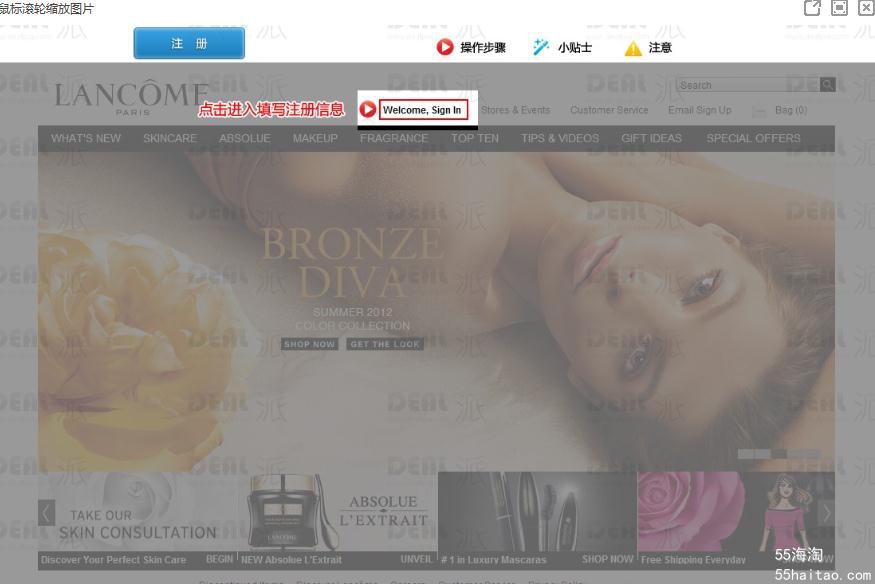Select the banner slide indicator dots
This screenshot has height=584, width=875.
click(x=778, y=454)
